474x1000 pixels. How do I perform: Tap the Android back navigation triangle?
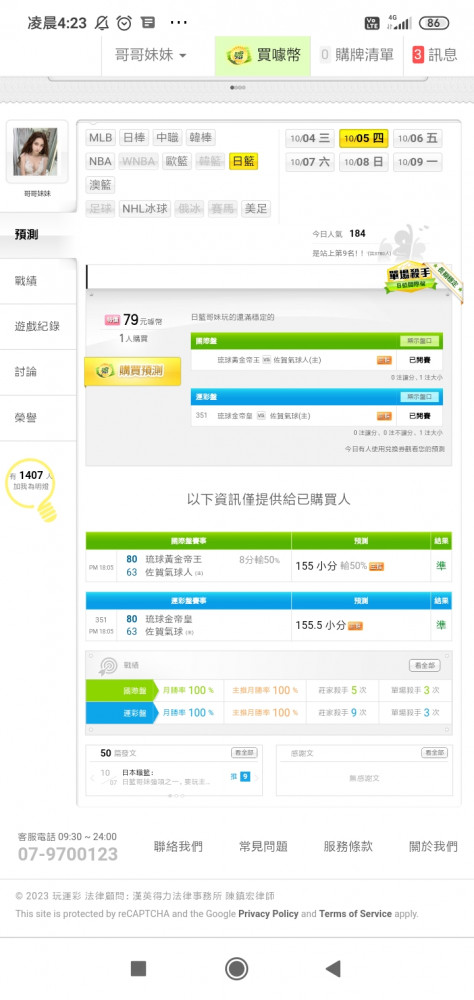click(x=333, y=969)
